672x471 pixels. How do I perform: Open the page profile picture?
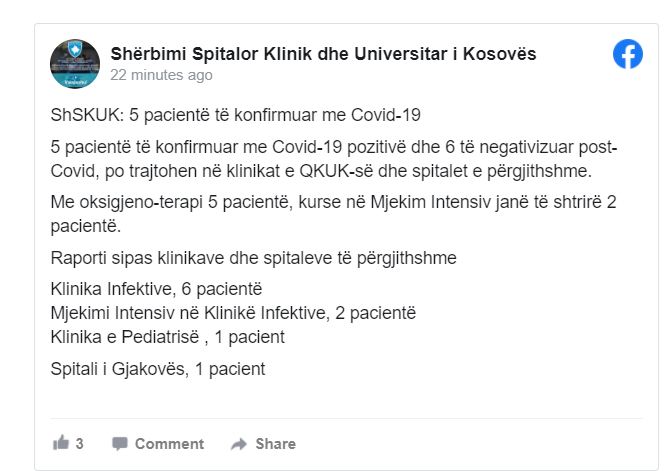tap(75, 64)
